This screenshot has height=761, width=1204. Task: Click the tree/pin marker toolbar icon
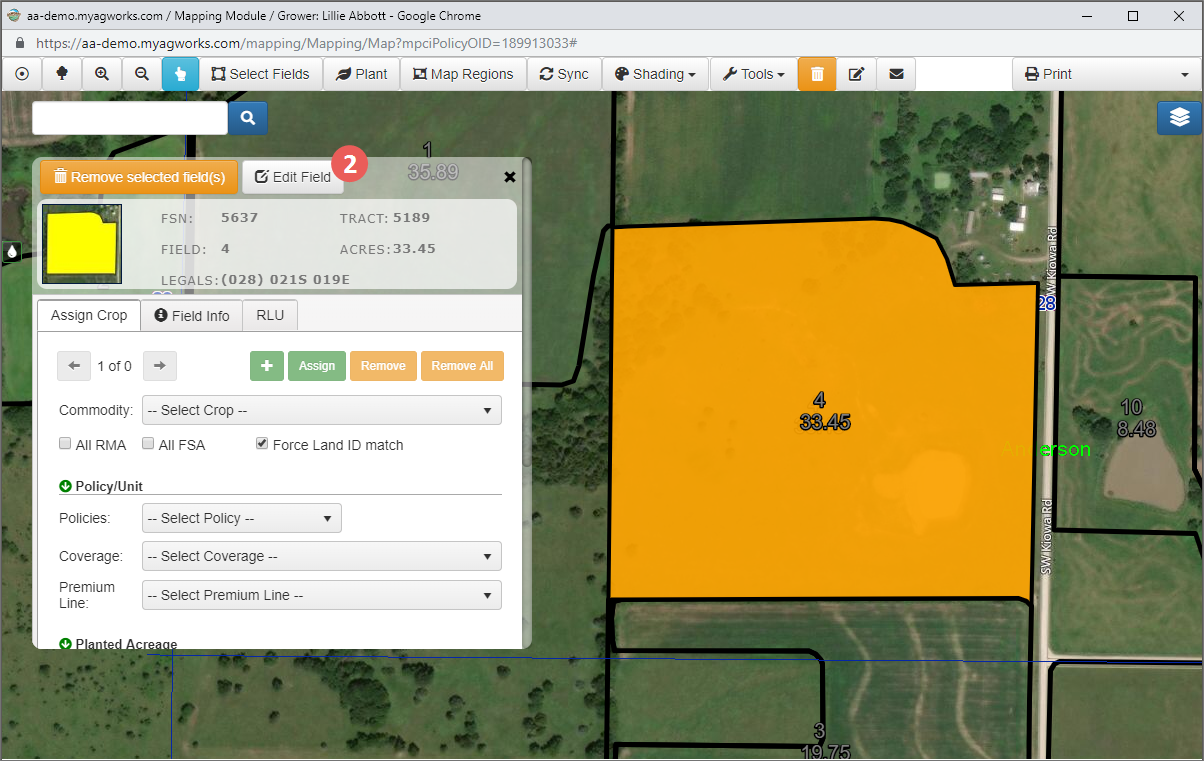click(62, 74)
